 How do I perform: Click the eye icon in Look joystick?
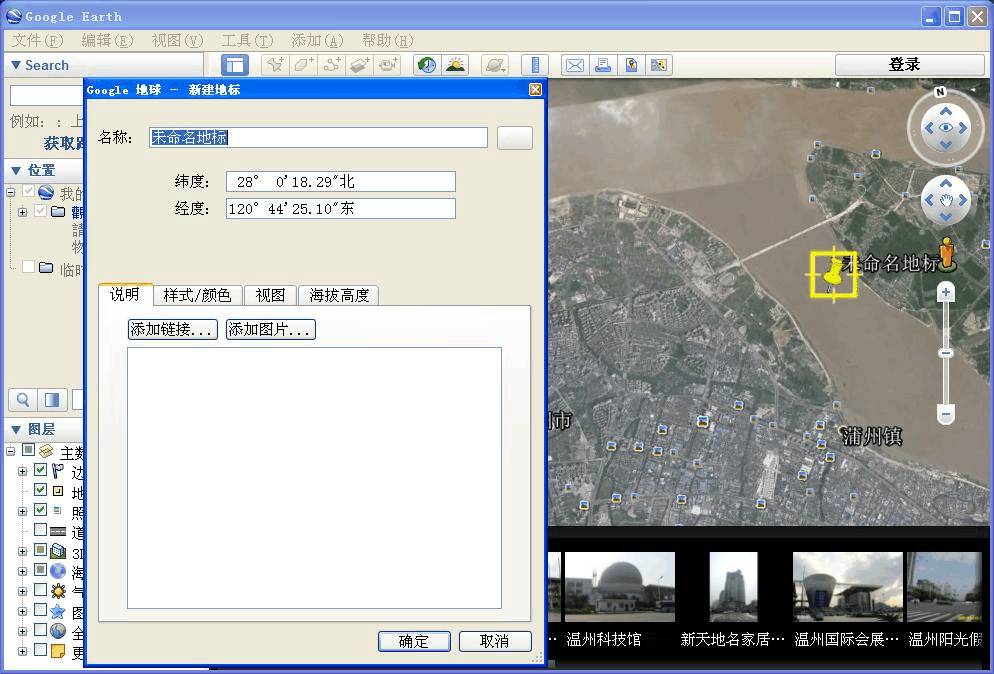tap(946, 127)
